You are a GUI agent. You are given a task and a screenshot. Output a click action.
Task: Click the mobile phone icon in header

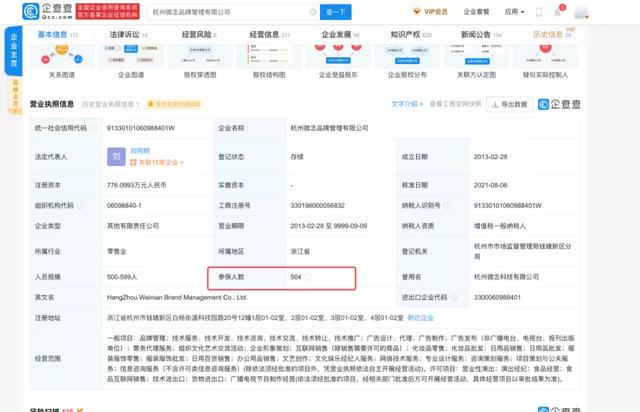coord(539,12)
